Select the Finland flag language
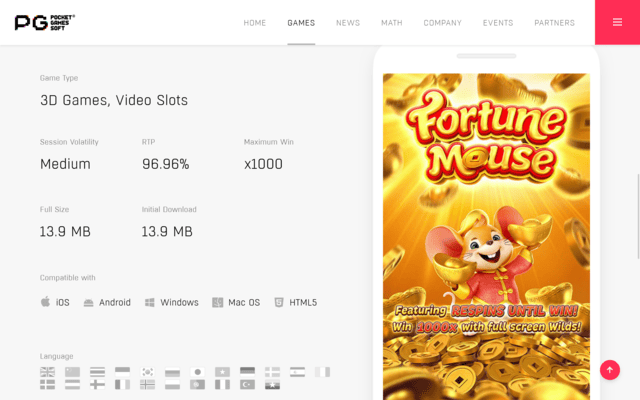 point(98,384)
